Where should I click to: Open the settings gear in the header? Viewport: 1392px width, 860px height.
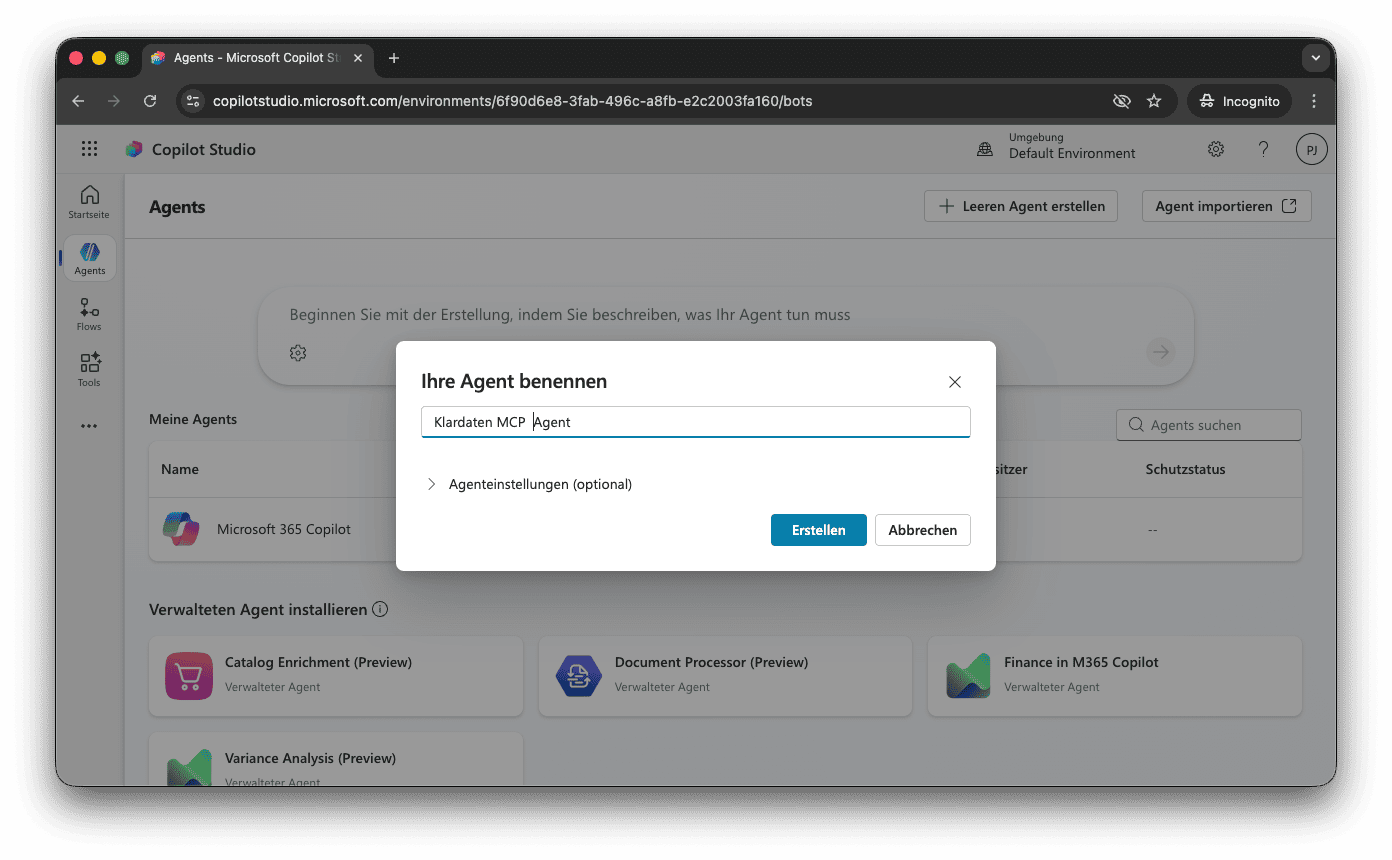(1216, 149)
